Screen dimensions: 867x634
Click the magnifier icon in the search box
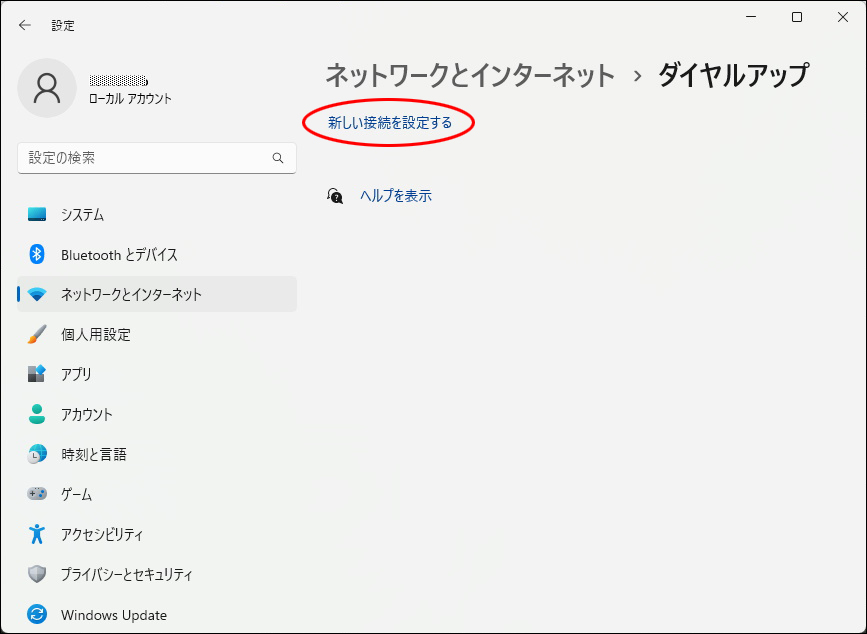coord(278,158)
